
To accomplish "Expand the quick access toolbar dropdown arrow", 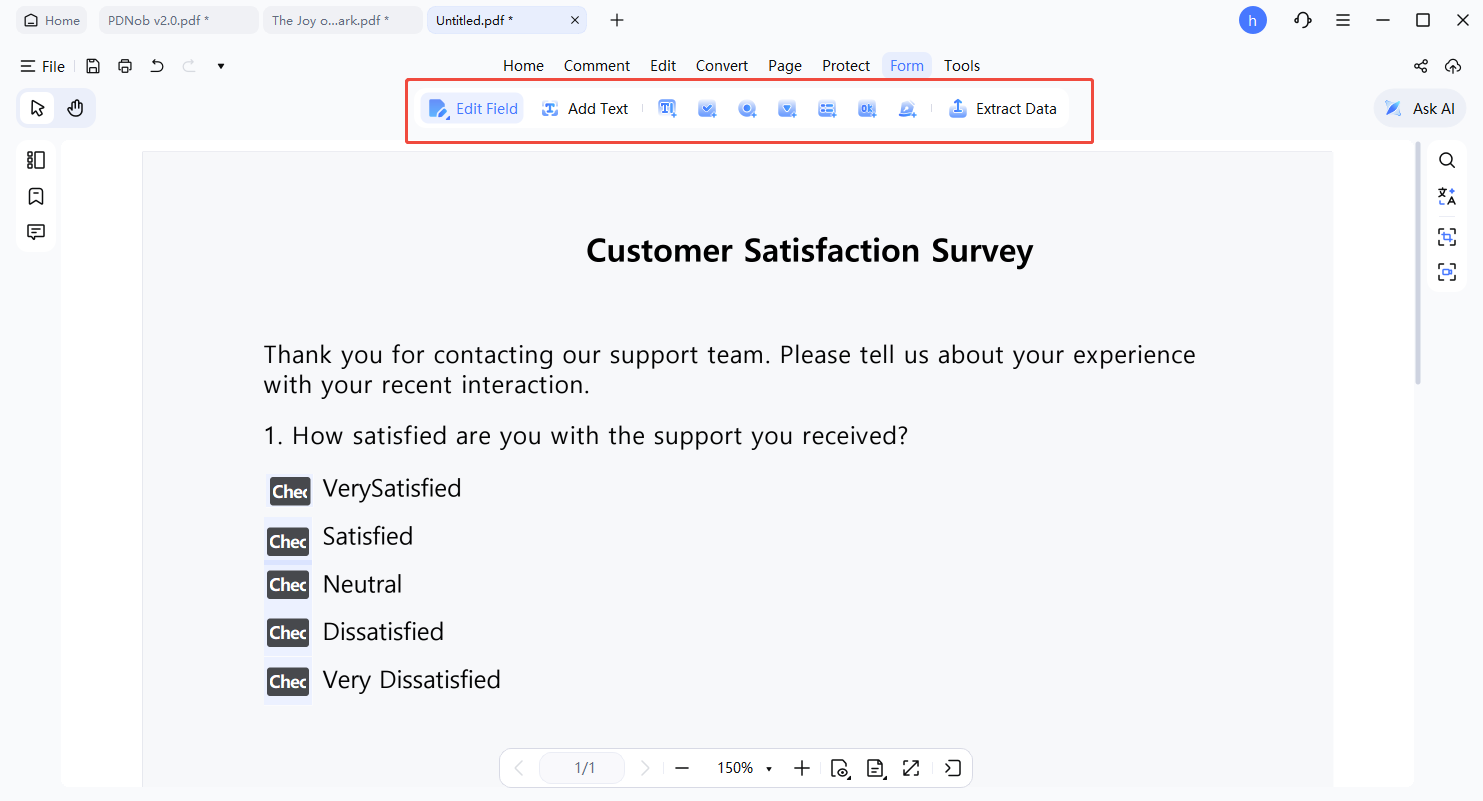I will 221,66.
